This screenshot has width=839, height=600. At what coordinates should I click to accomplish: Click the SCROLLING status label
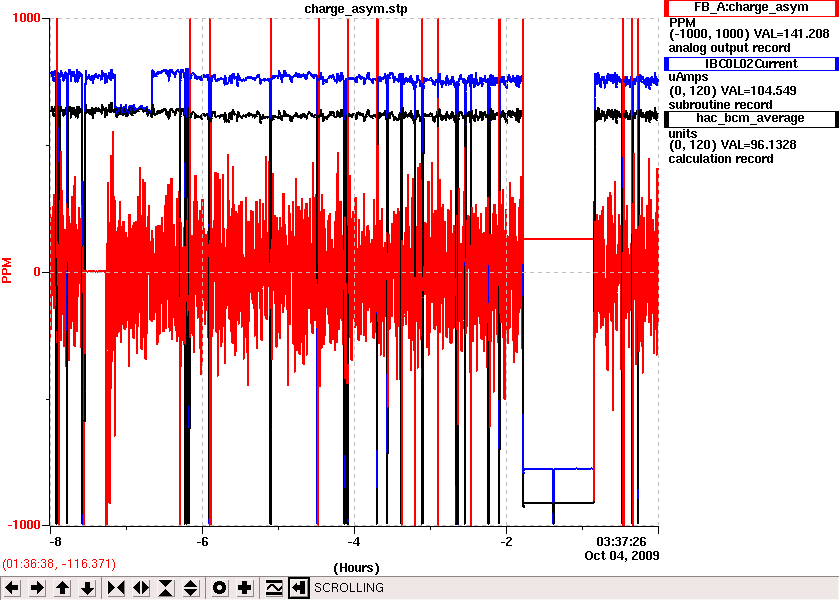349,588
